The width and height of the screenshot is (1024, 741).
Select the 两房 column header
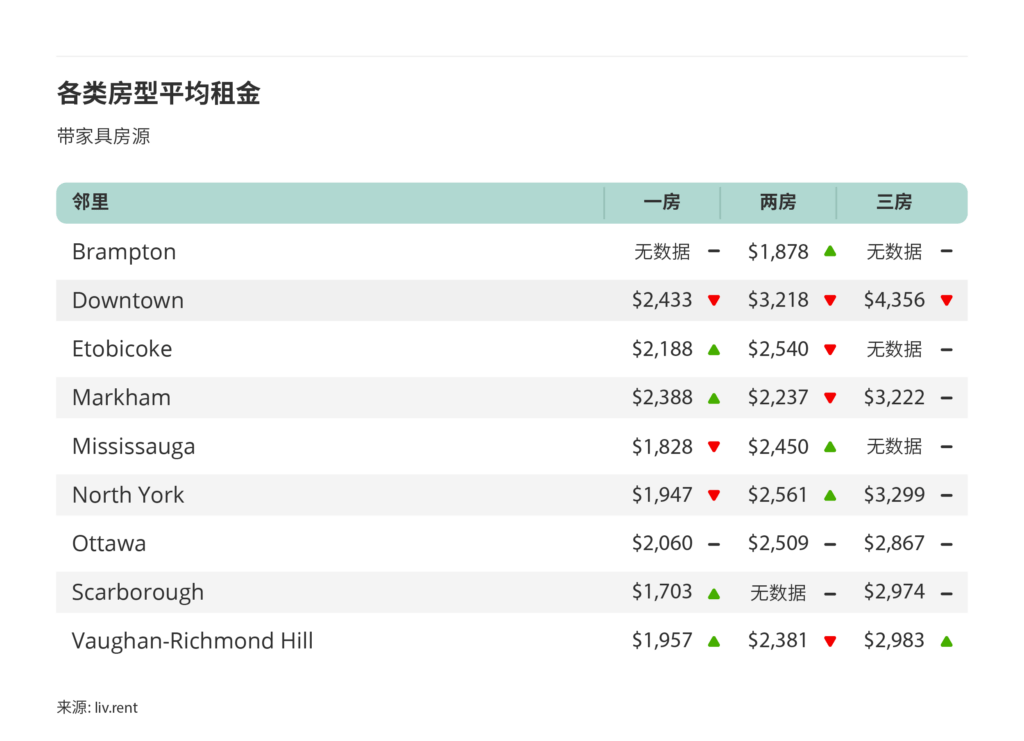[x=778, y=203]
